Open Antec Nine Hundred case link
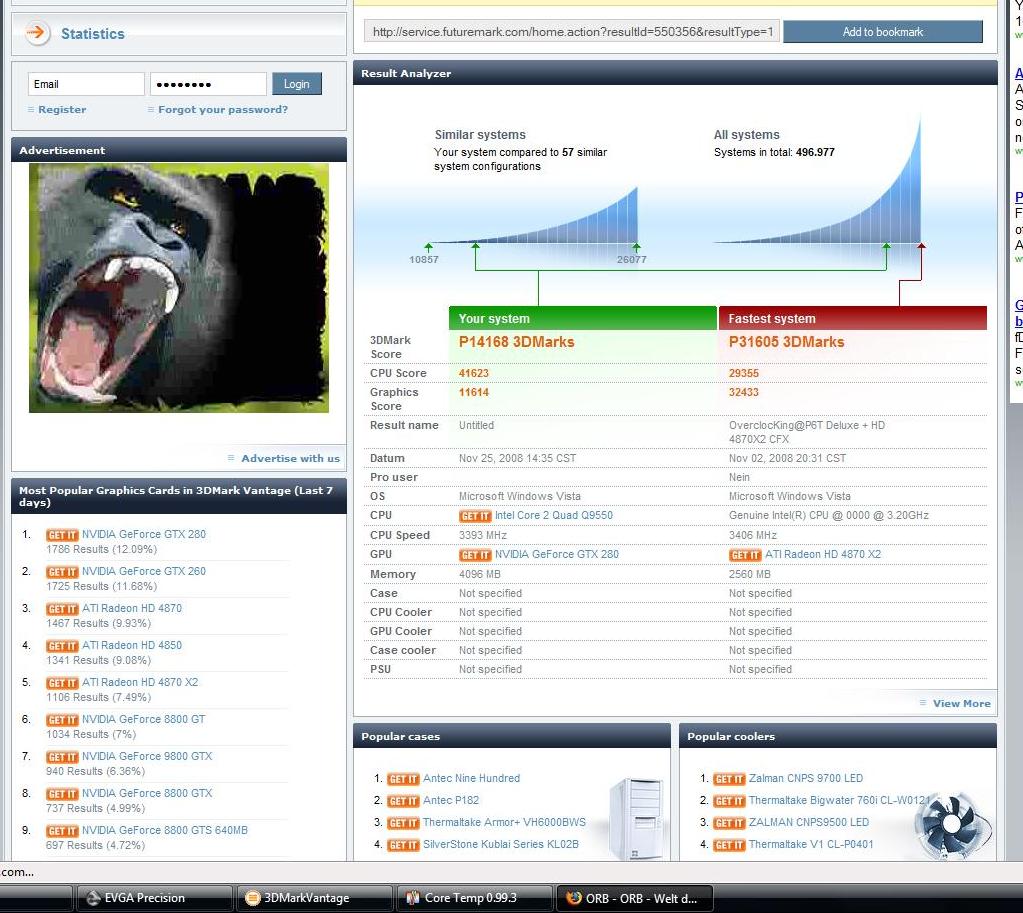The width and height of the screenshot is (1023, 913). pos(472,779)
